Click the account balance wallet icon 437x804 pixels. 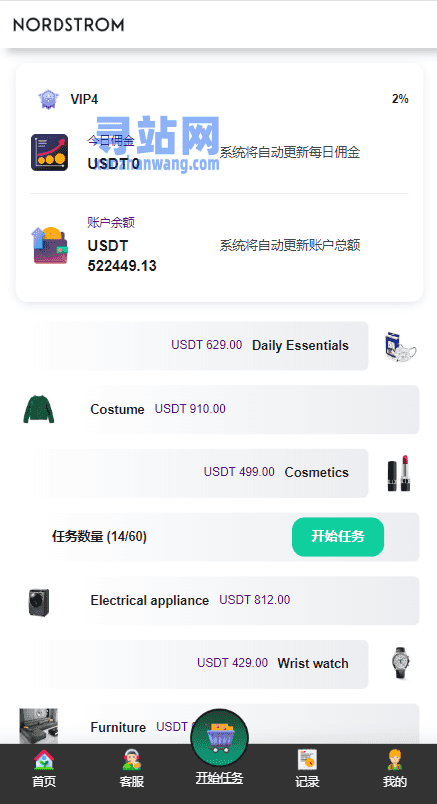[x=50, y=246]
